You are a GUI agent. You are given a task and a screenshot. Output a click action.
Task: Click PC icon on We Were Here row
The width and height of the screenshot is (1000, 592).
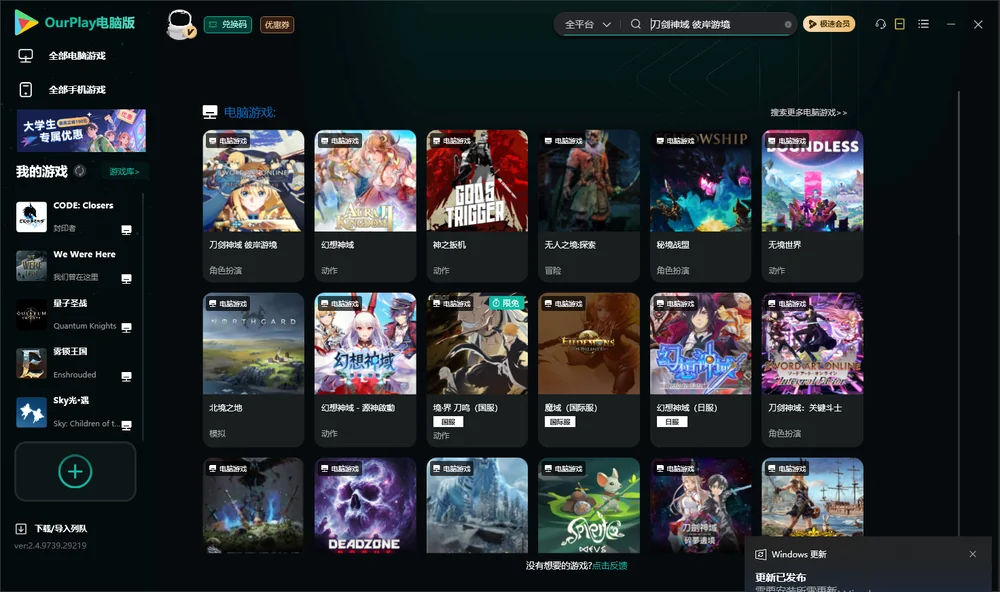click(x=126, y=279)
